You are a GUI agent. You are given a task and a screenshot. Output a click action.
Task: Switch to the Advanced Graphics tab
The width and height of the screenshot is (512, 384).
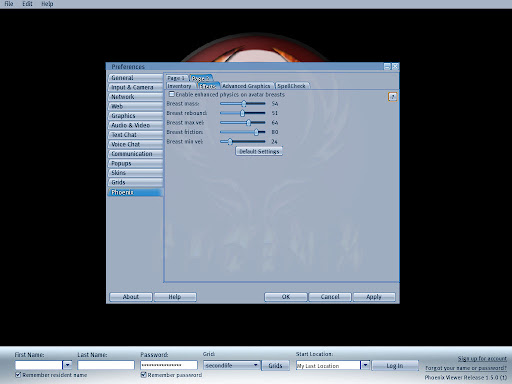pyautogui.click(x=246, y=86)
